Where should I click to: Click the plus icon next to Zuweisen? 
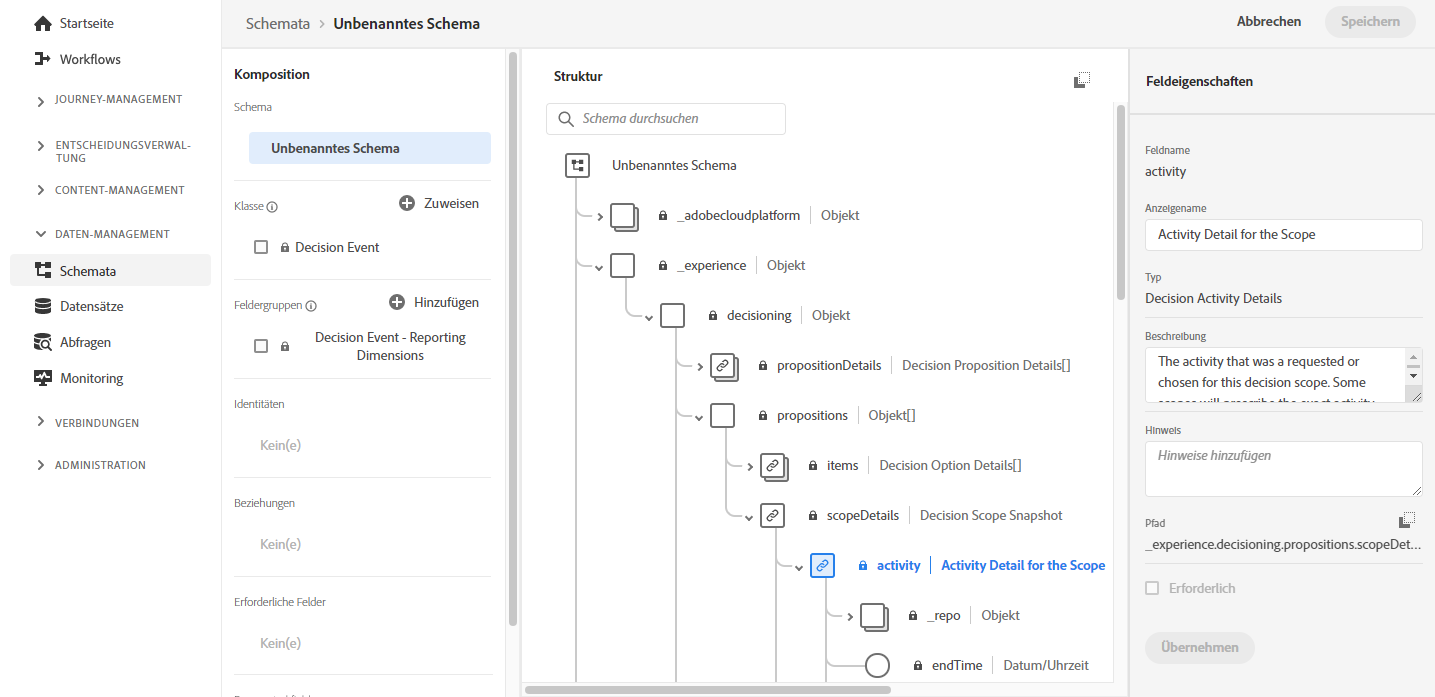coord(407,203)
